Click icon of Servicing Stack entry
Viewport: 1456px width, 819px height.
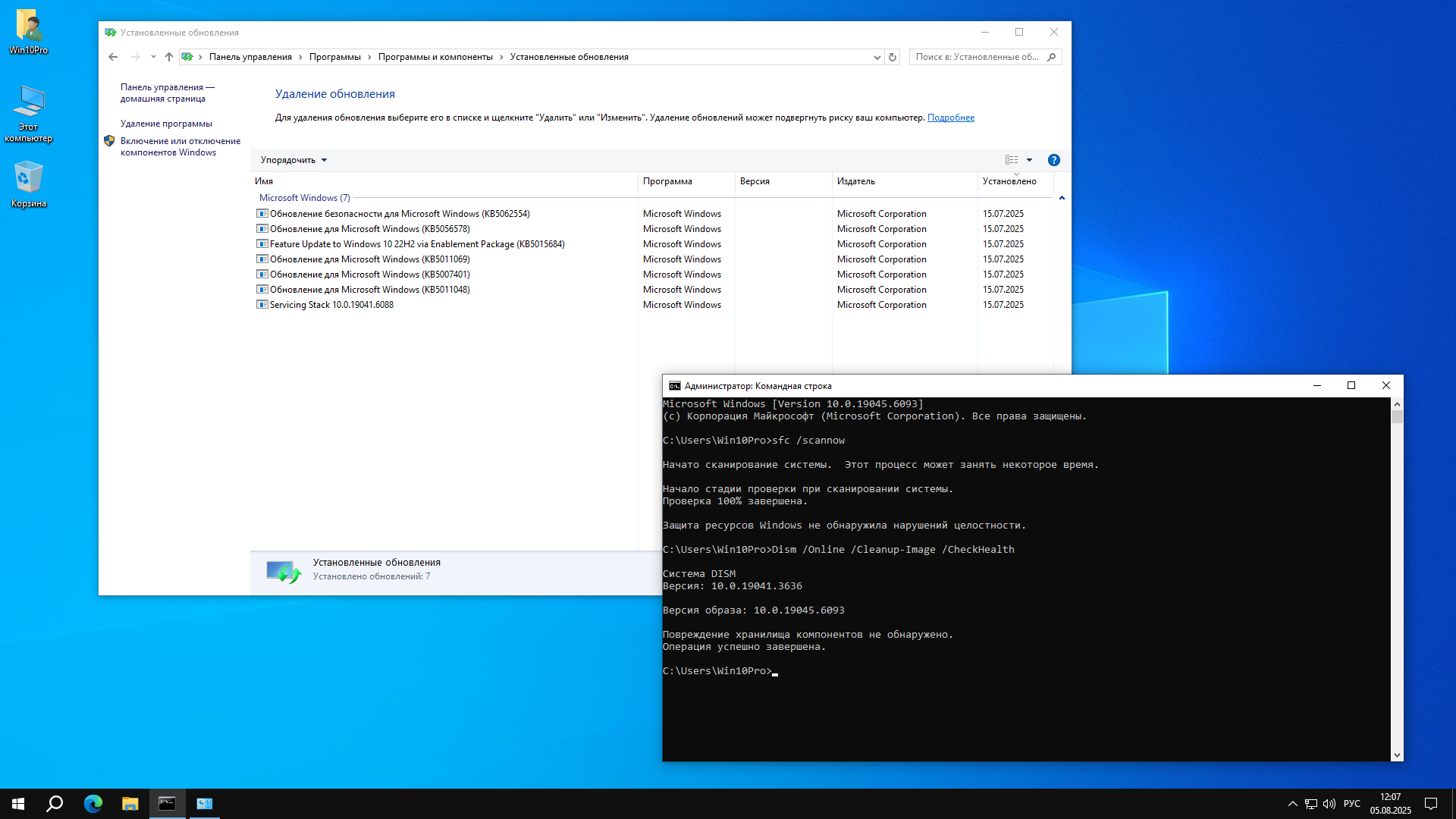tap(262, 305)
